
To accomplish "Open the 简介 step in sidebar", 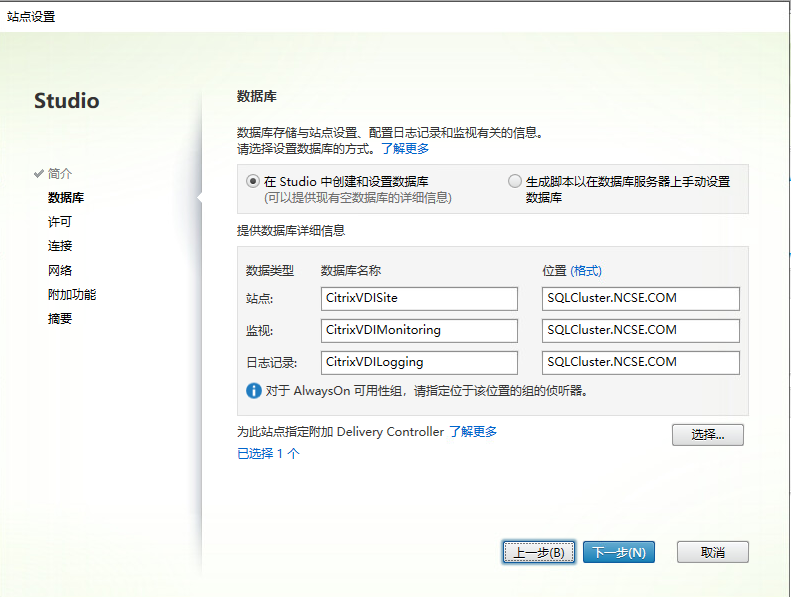I will tap(60, 173).
